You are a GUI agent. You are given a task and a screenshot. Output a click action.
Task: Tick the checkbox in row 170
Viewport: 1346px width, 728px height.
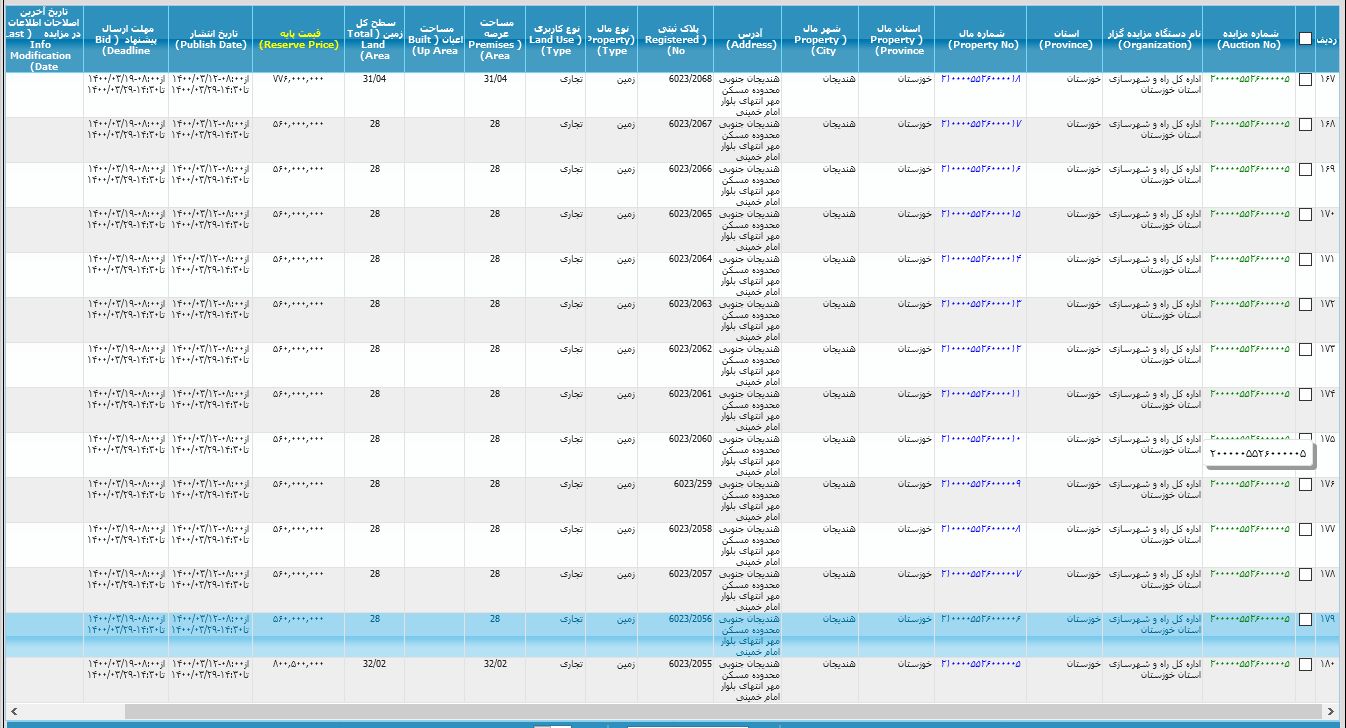1305,215
